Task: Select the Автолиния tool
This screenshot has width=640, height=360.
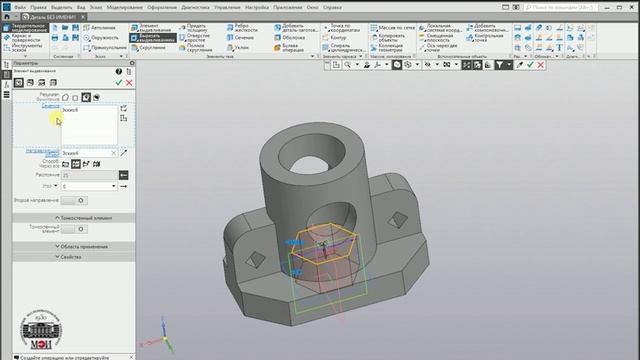Action: tap(100, 28)
